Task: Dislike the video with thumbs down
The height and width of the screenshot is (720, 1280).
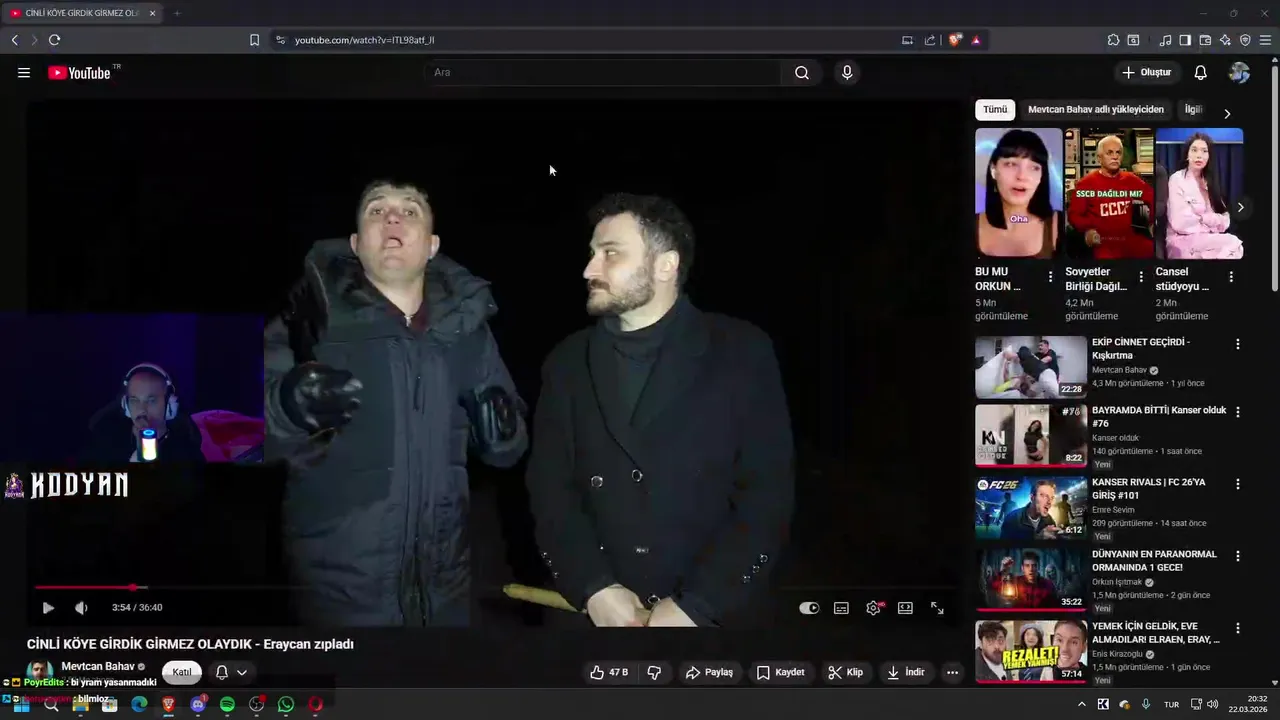Action: (654, 673)
